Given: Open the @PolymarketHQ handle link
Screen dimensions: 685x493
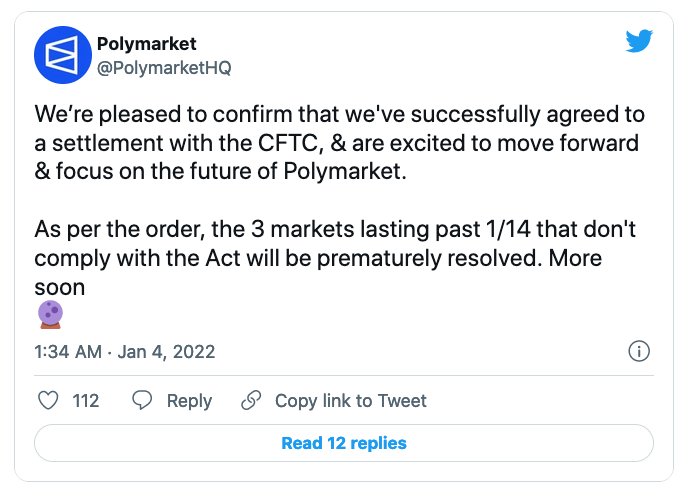Looking at the screenshot, I should point(164,68).
